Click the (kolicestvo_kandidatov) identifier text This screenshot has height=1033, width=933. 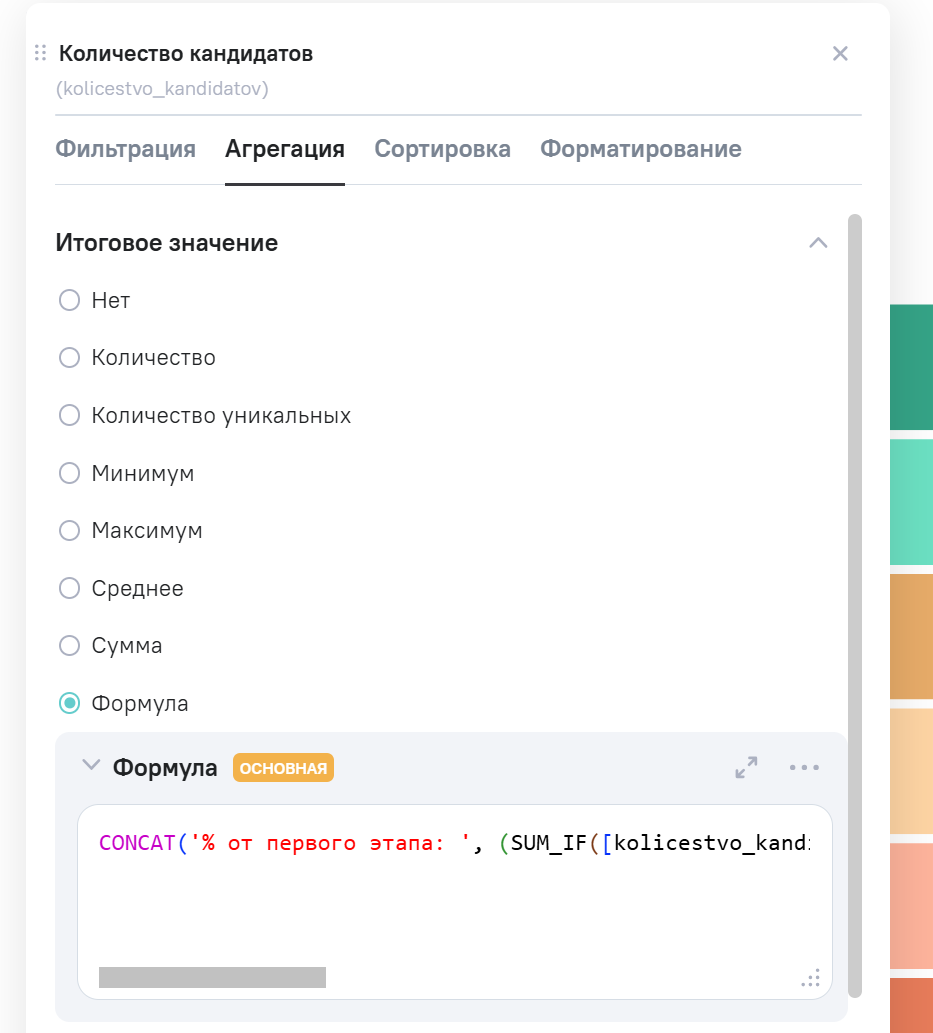[162, 89]
